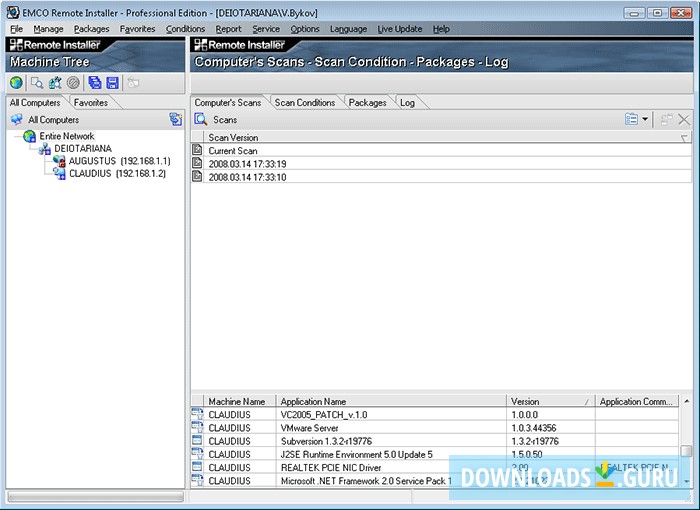The image size is (700, 510).
Task: Open the Language menu
Action: [x=349, y=29]
